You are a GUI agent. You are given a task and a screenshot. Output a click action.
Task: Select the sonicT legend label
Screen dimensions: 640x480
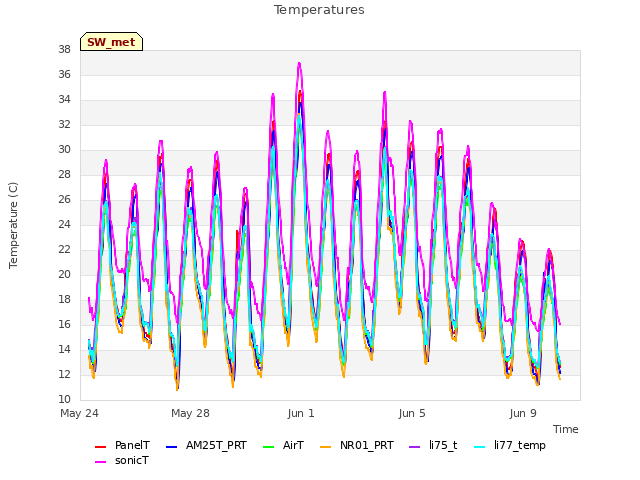coord(132,460)
